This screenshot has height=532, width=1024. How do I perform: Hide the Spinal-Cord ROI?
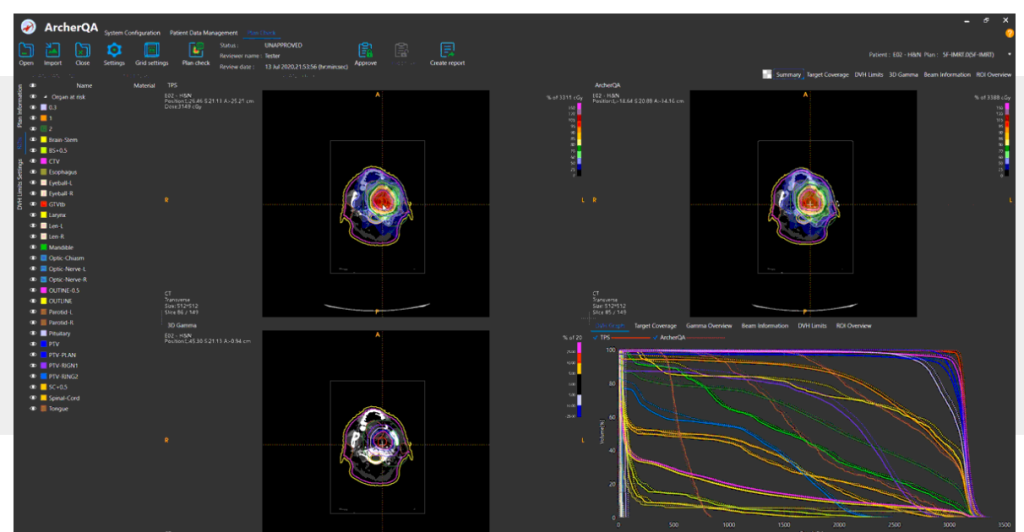tap(33, 398)
